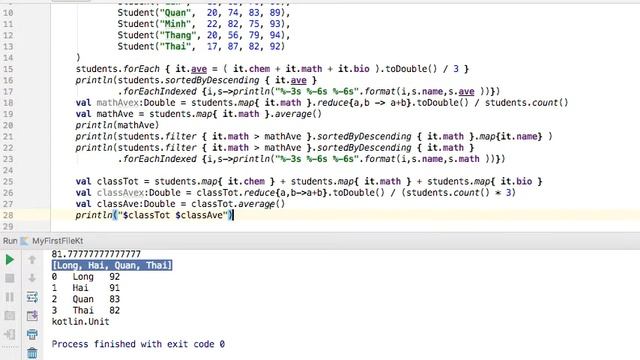Place cursor on classAvex in line 26
640x360 pixels.
pos(120,193)
